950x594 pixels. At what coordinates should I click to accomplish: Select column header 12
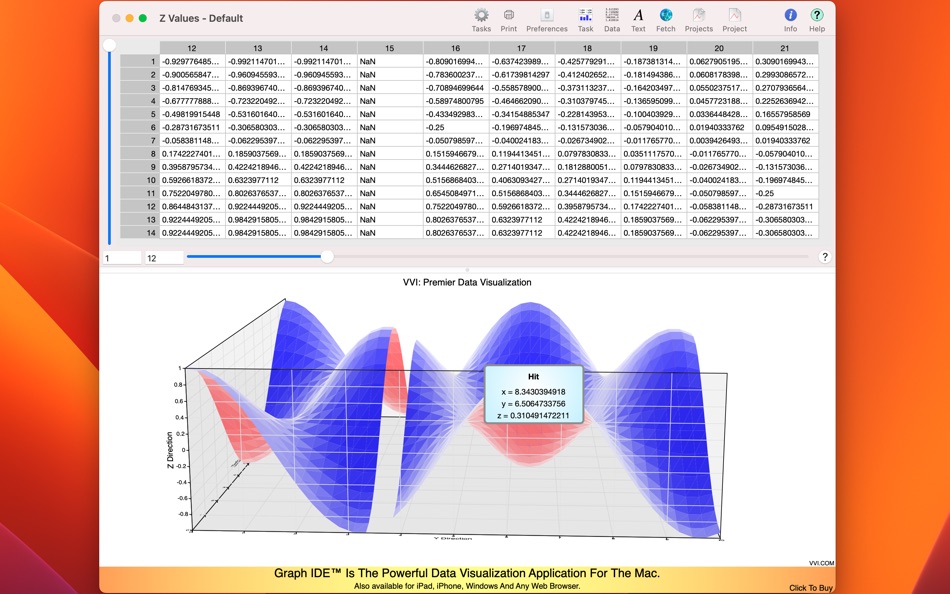(192, 48)
